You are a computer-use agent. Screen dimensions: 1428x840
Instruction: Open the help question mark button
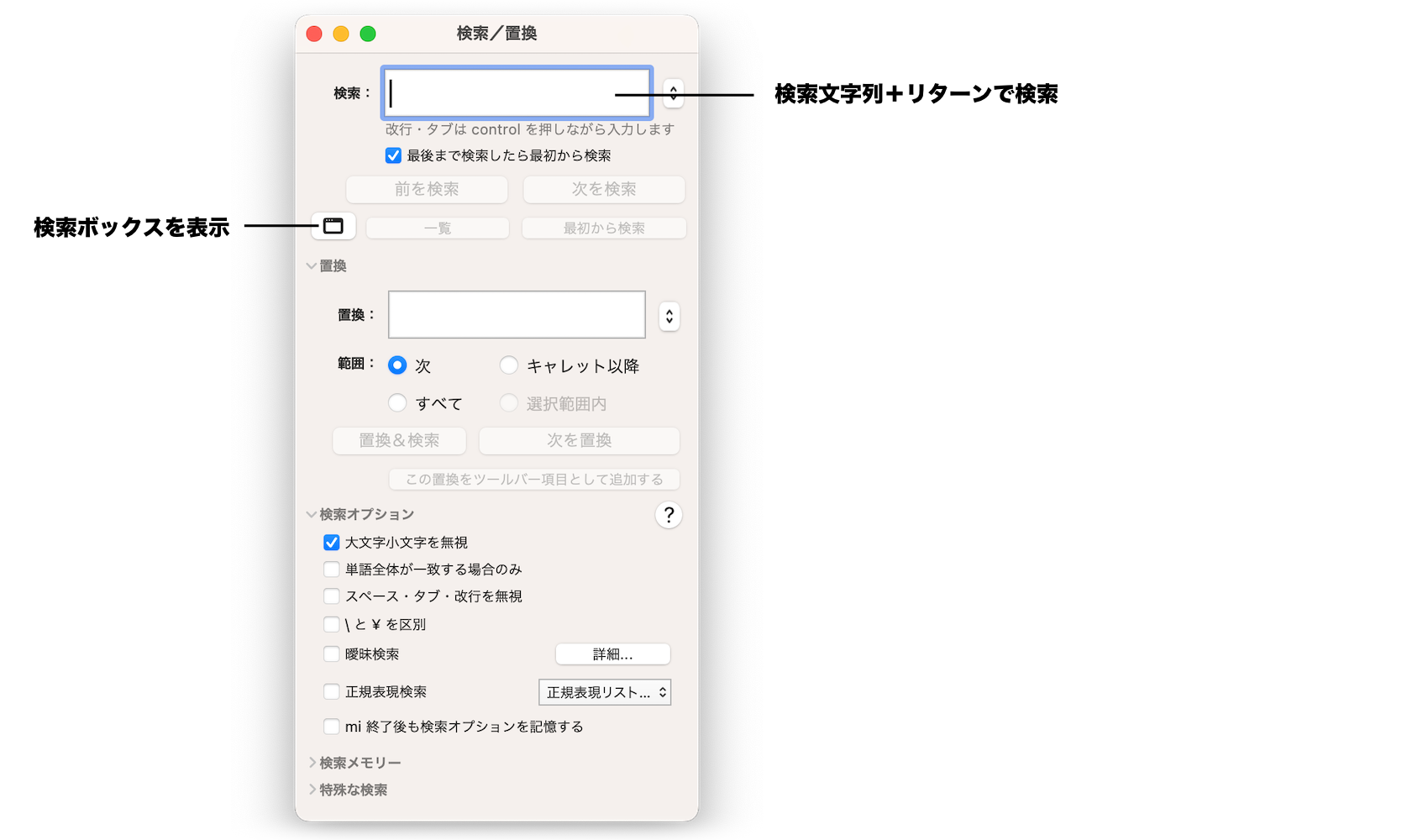pos(669,515)
